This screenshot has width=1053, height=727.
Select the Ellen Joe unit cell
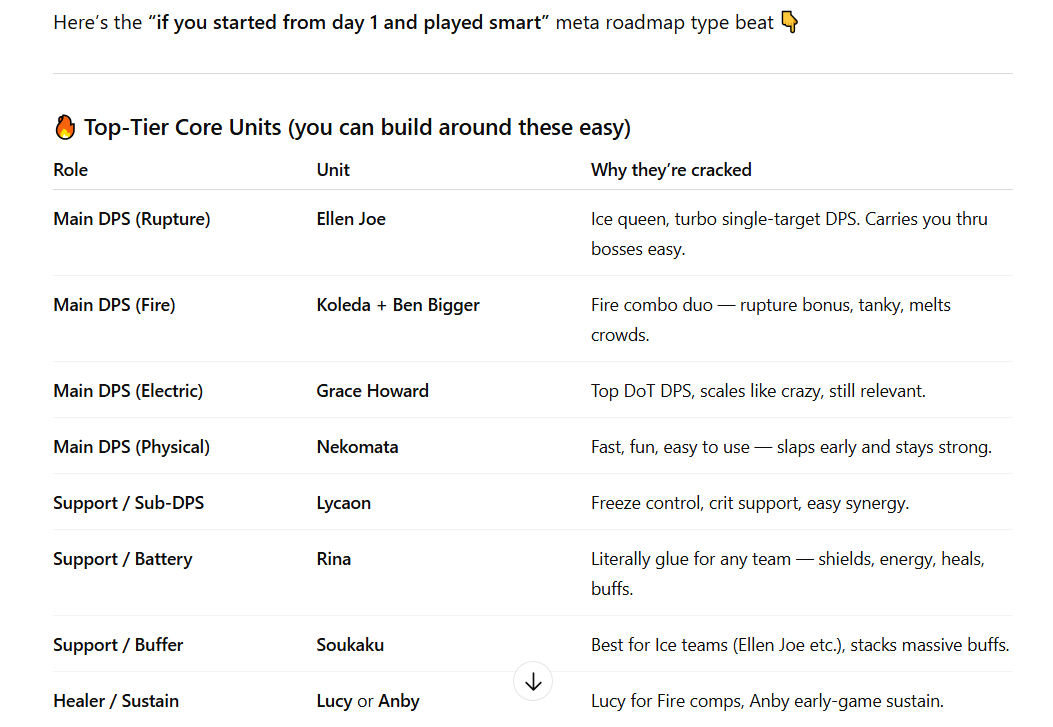351,219
